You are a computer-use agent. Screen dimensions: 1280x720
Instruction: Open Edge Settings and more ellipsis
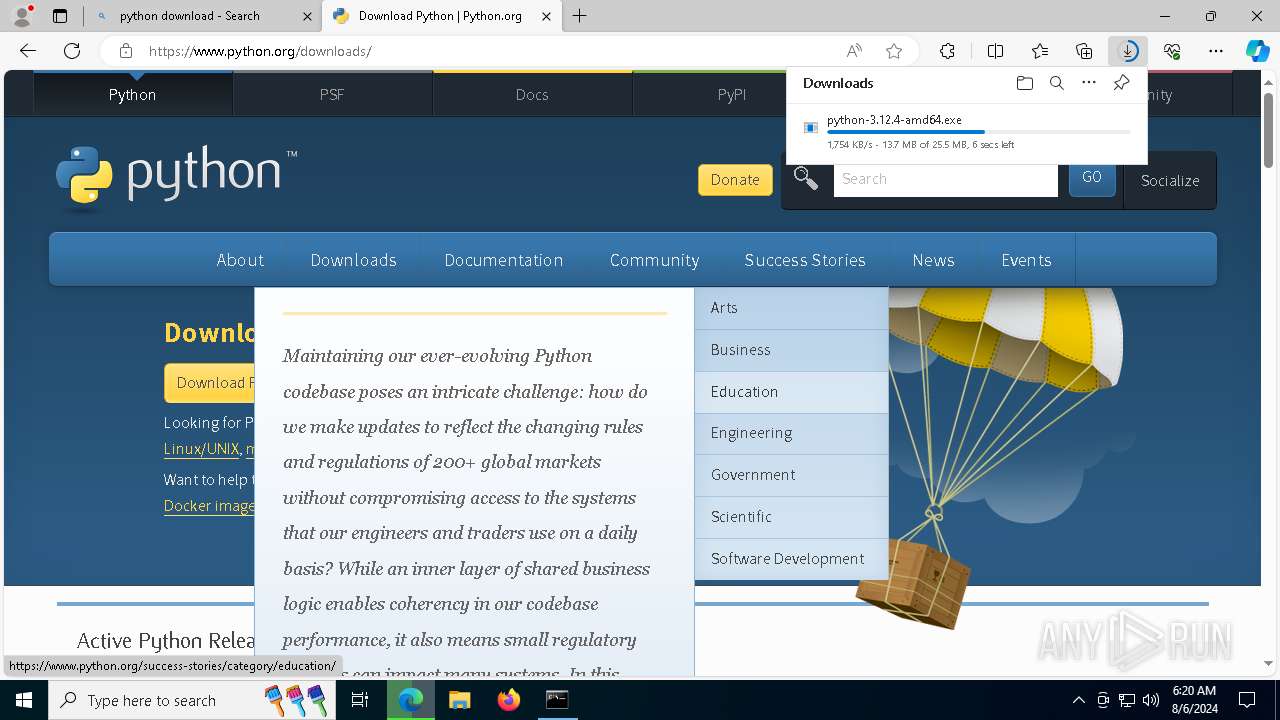coord(1216,51)
